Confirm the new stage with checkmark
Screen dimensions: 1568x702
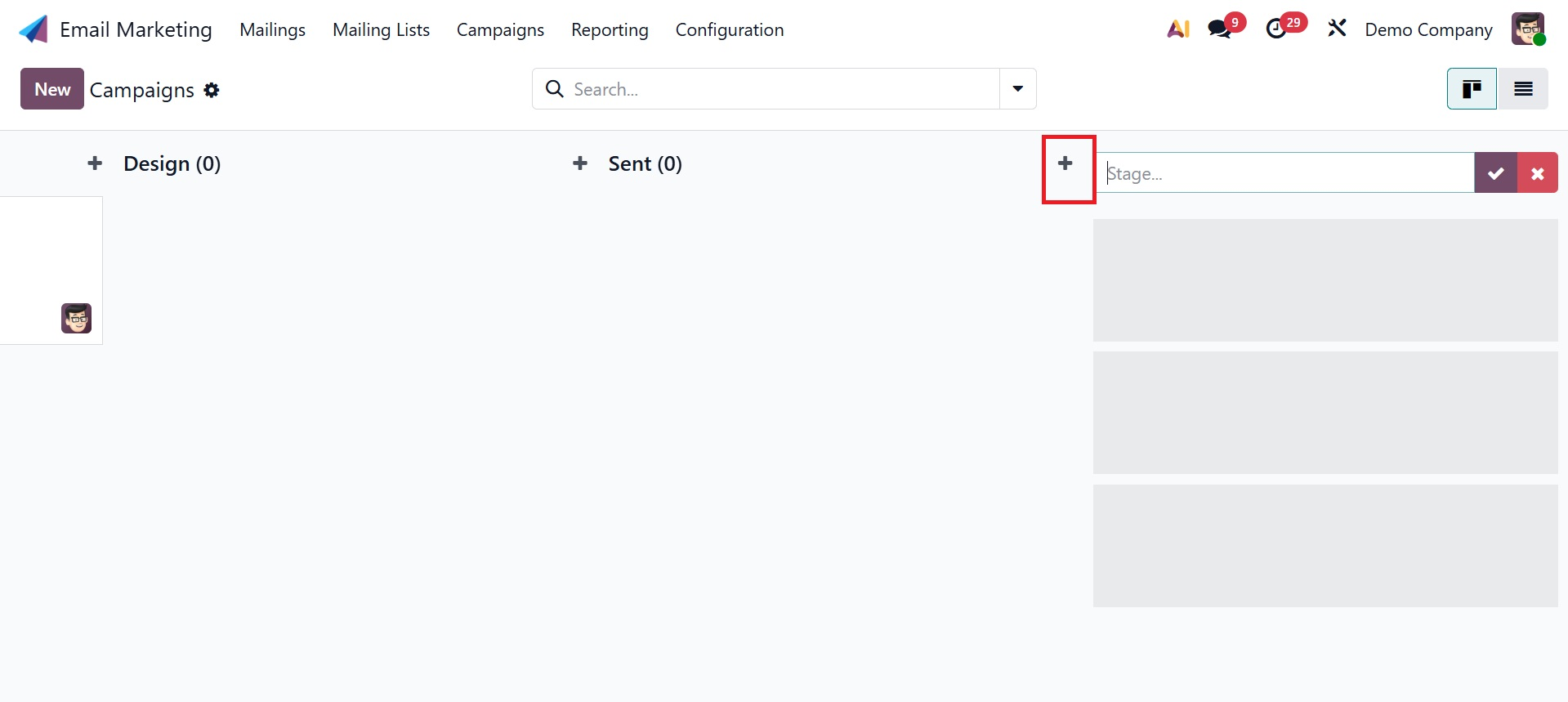tap(1495, 173)
